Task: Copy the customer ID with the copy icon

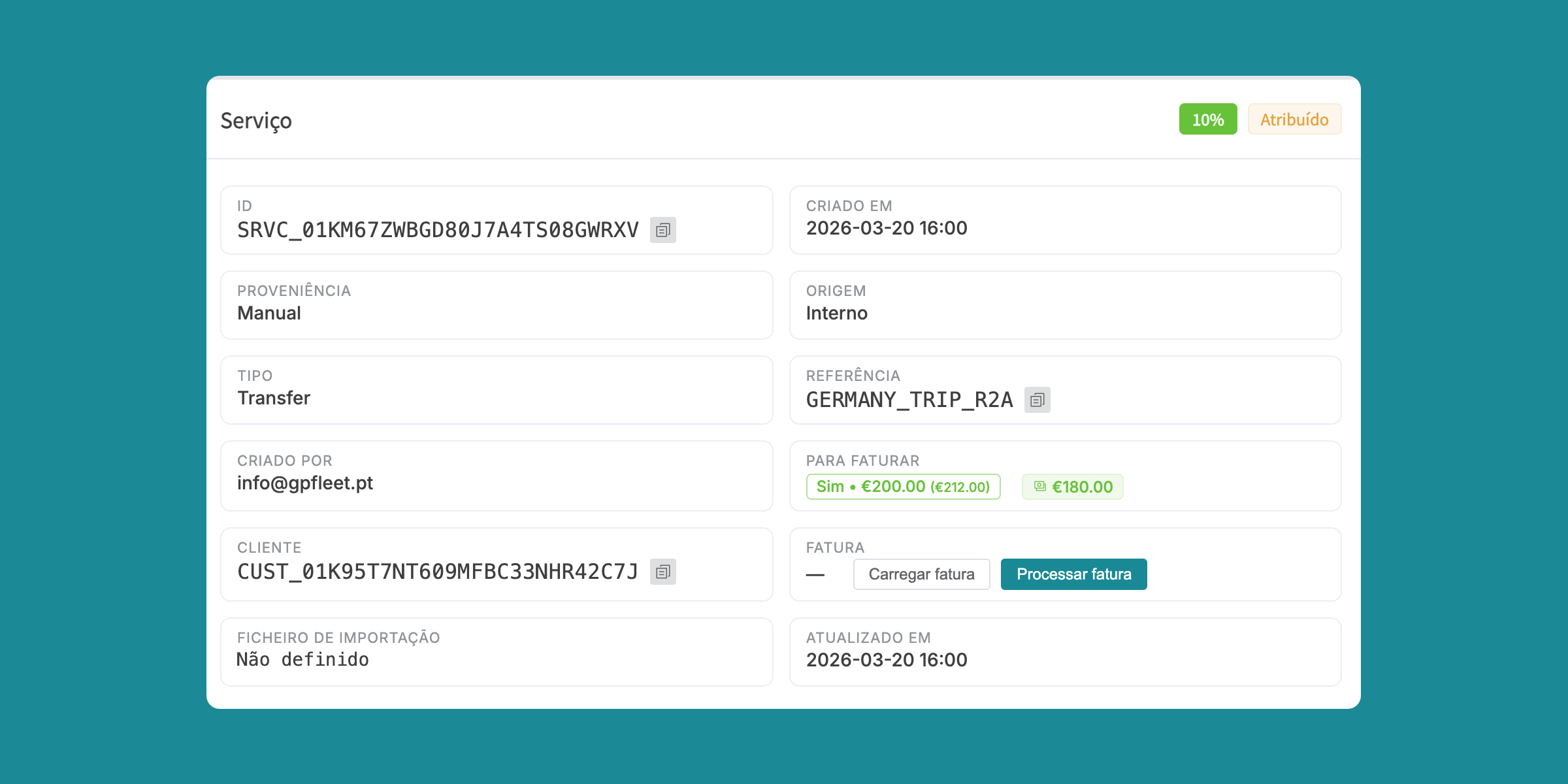Action: (664, 573)
